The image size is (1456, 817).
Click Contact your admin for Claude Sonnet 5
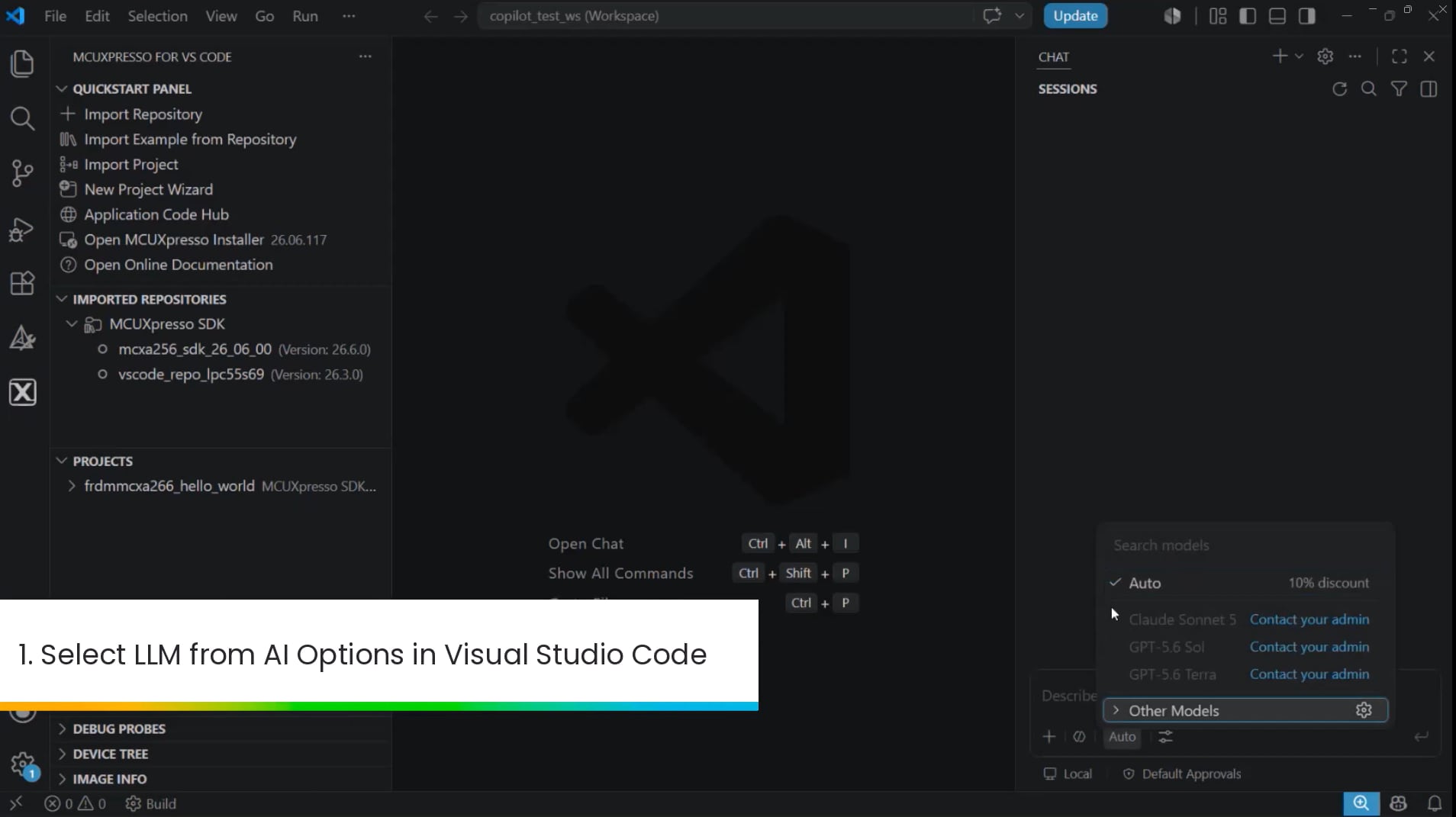pyautogui.click(x=1309, y=619)
